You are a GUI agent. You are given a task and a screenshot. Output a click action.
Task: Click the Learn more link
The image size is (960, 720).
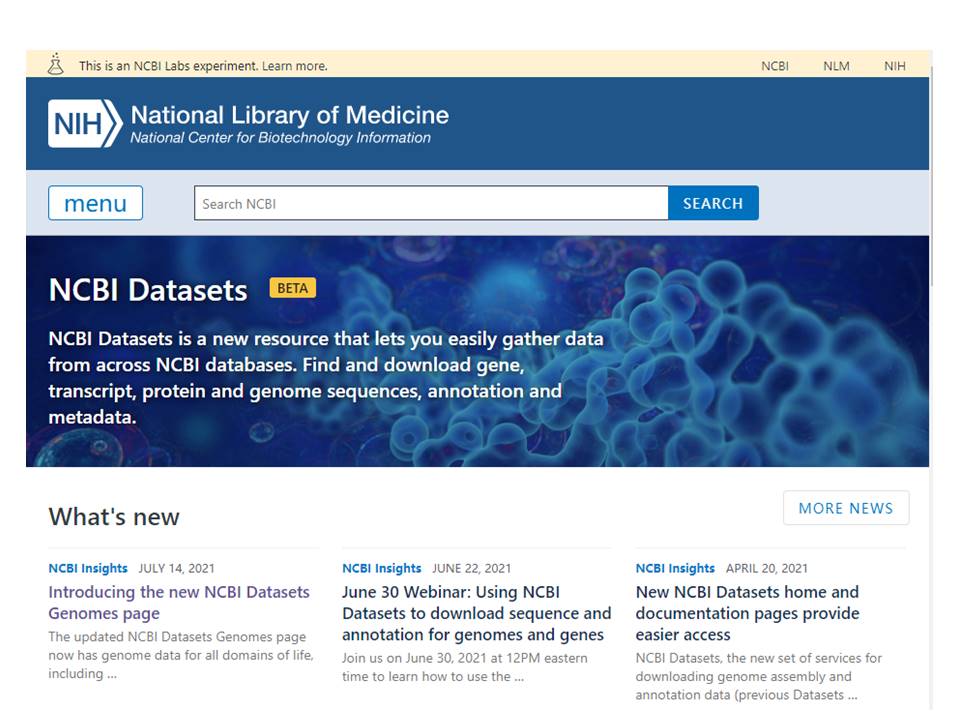coord(295,66)
